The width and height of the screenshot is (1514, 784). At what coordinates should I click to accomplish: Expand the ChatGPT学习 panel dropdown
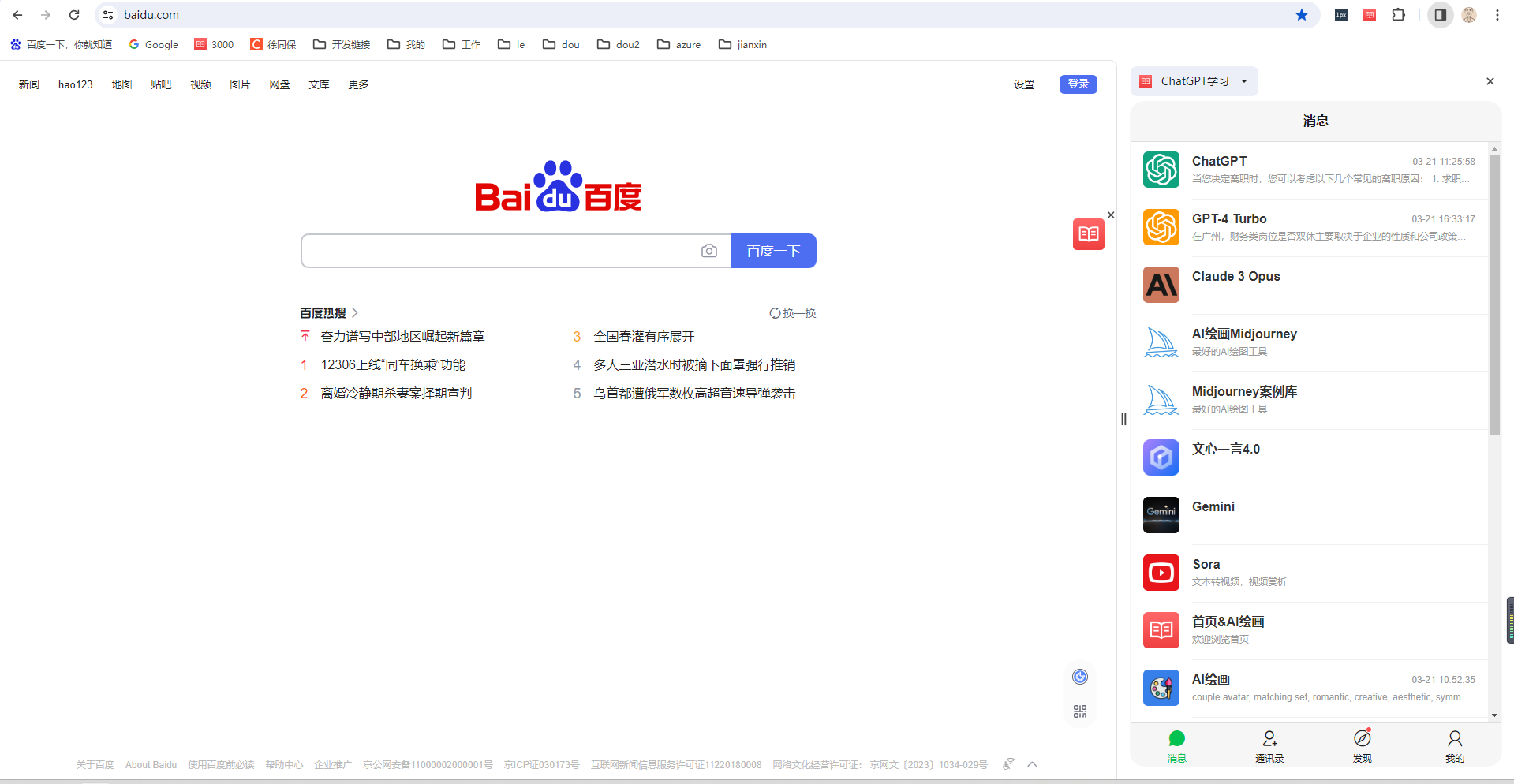coord(1194,81)
